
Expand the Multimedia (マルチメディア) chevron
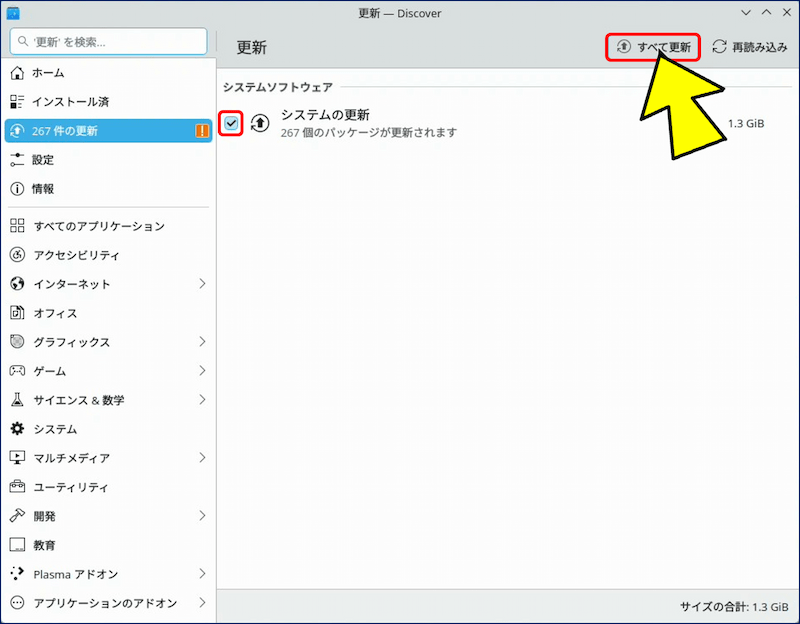202,458
